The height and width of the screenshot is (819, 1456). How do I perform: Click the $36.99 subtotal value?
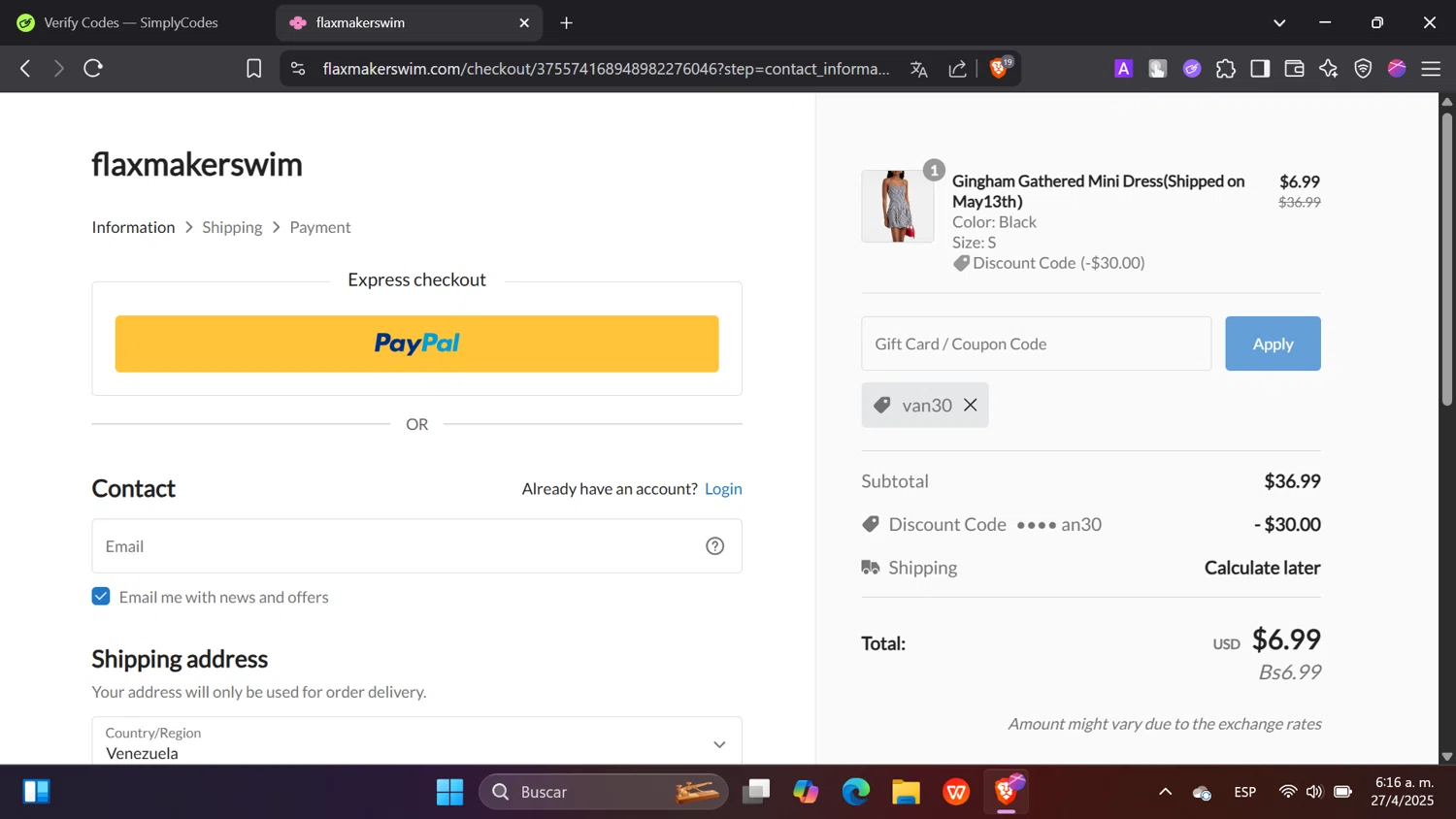click(x=1292, y=481)
